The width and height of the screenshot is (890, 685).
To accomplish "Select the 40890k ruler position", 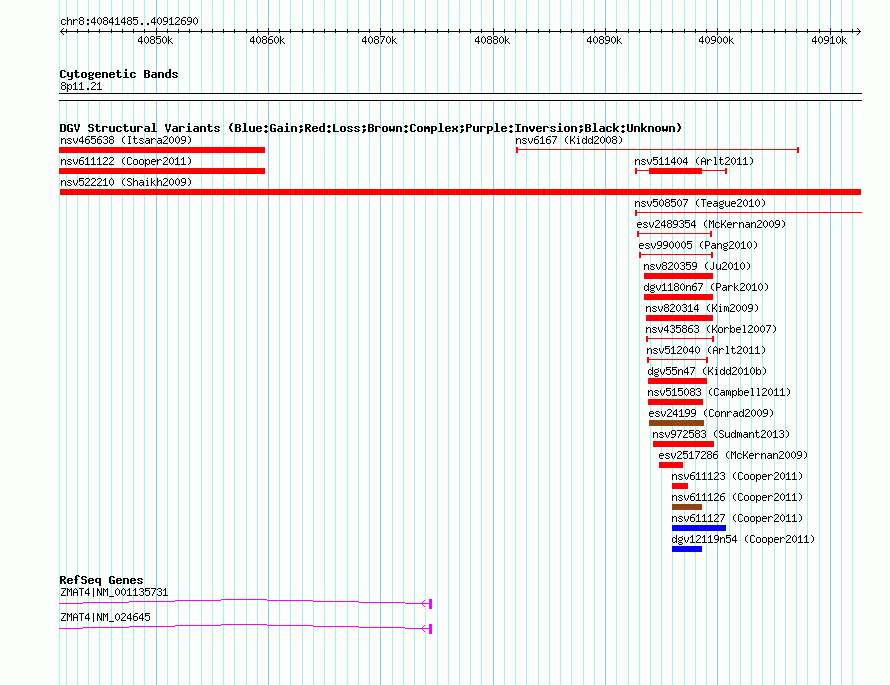I will [x=604, y=40].
